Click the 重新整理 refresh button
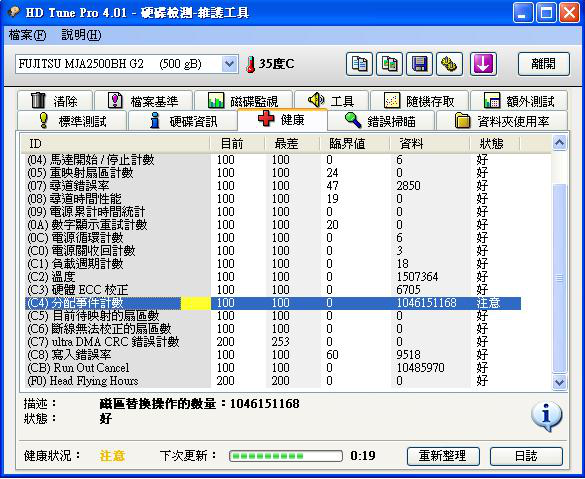This screenshot has height=479, width=585. pos(443,456)
